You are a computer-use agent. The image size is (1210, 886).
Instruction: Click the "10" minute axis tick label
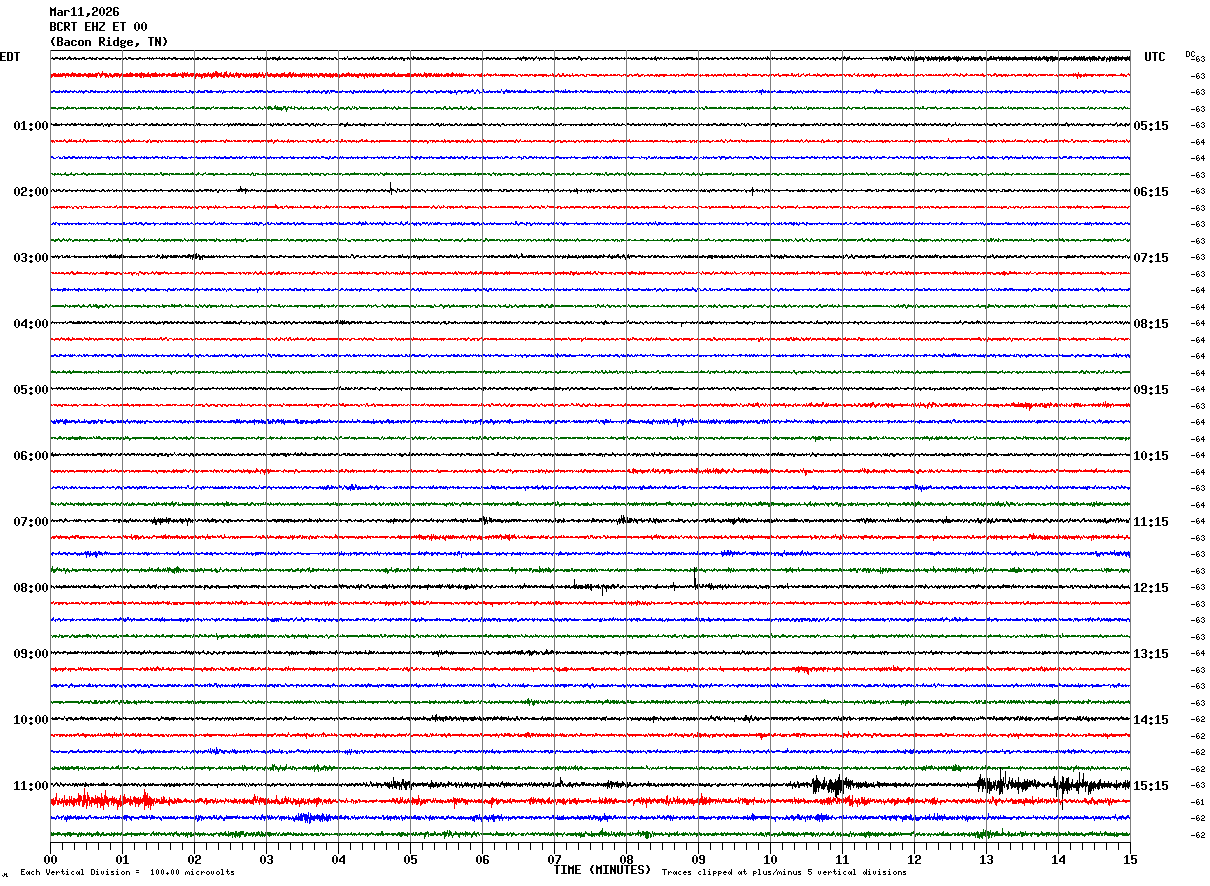(770, 860)
